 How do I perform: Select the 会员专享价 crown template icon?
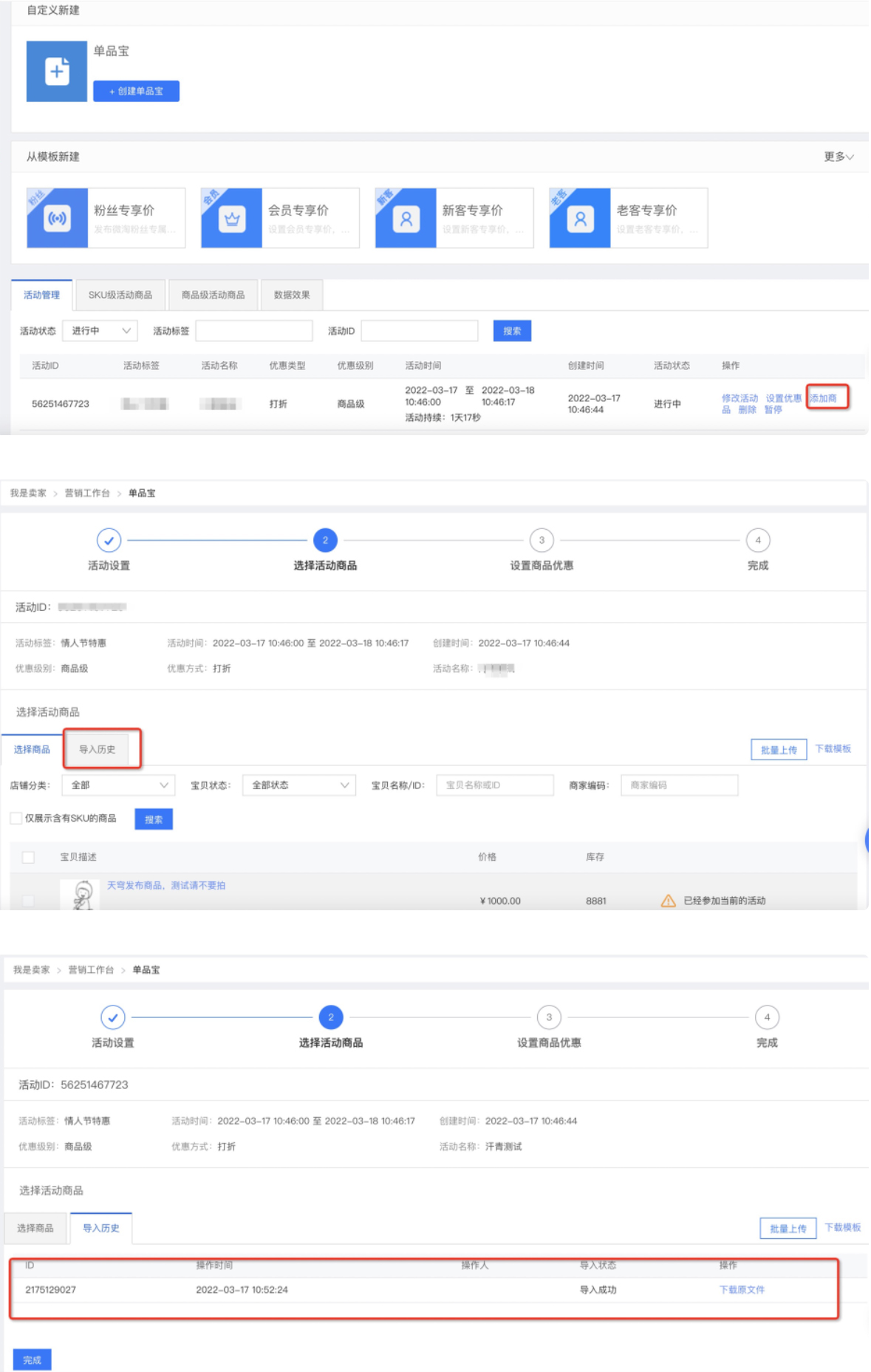pos(232,219)
